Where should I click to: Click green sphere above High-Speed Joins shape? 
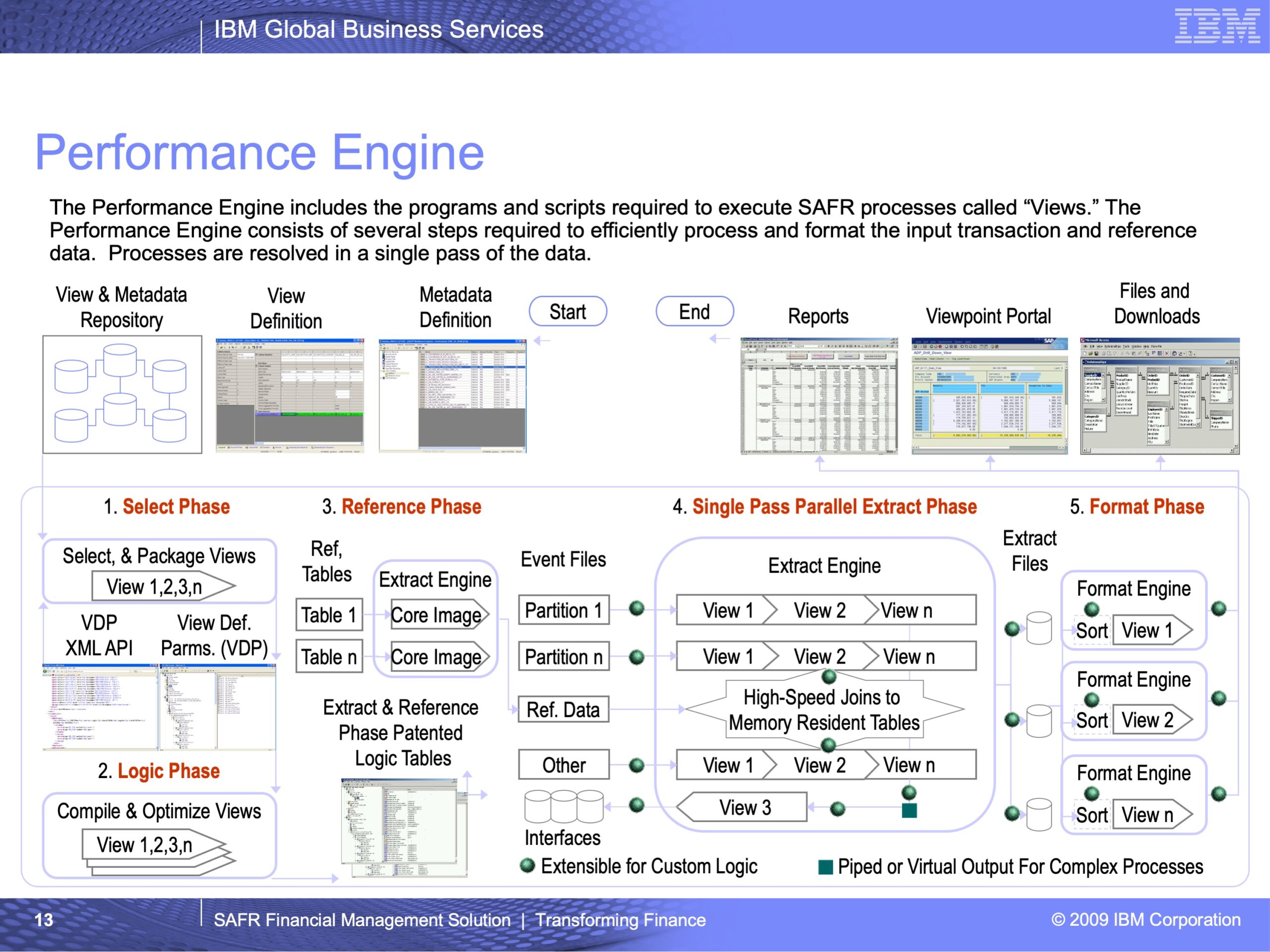[828, 677]
